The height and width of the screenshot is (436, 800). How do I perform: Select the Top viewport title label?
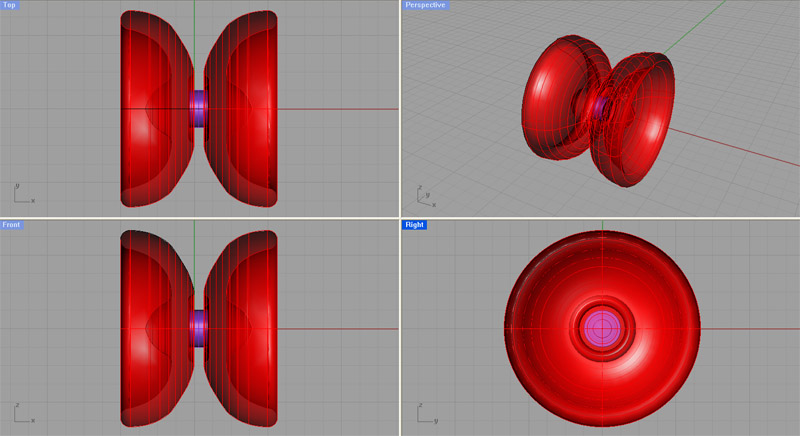pos(10,5)
